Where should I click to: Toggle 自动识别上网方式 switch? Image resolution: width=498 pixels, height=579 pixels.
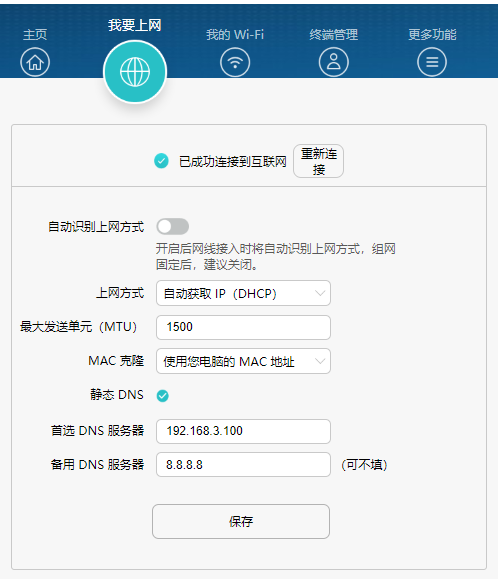[173, 226]
